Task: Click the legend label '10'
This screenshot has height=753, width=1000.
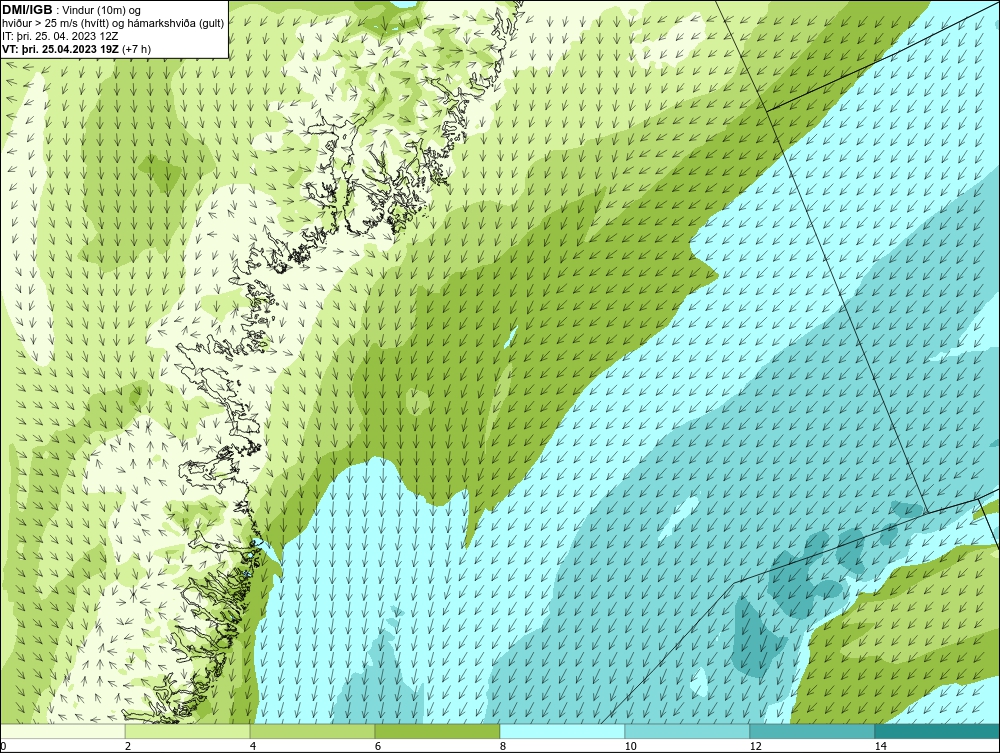Action: click(x=631, y=746)
